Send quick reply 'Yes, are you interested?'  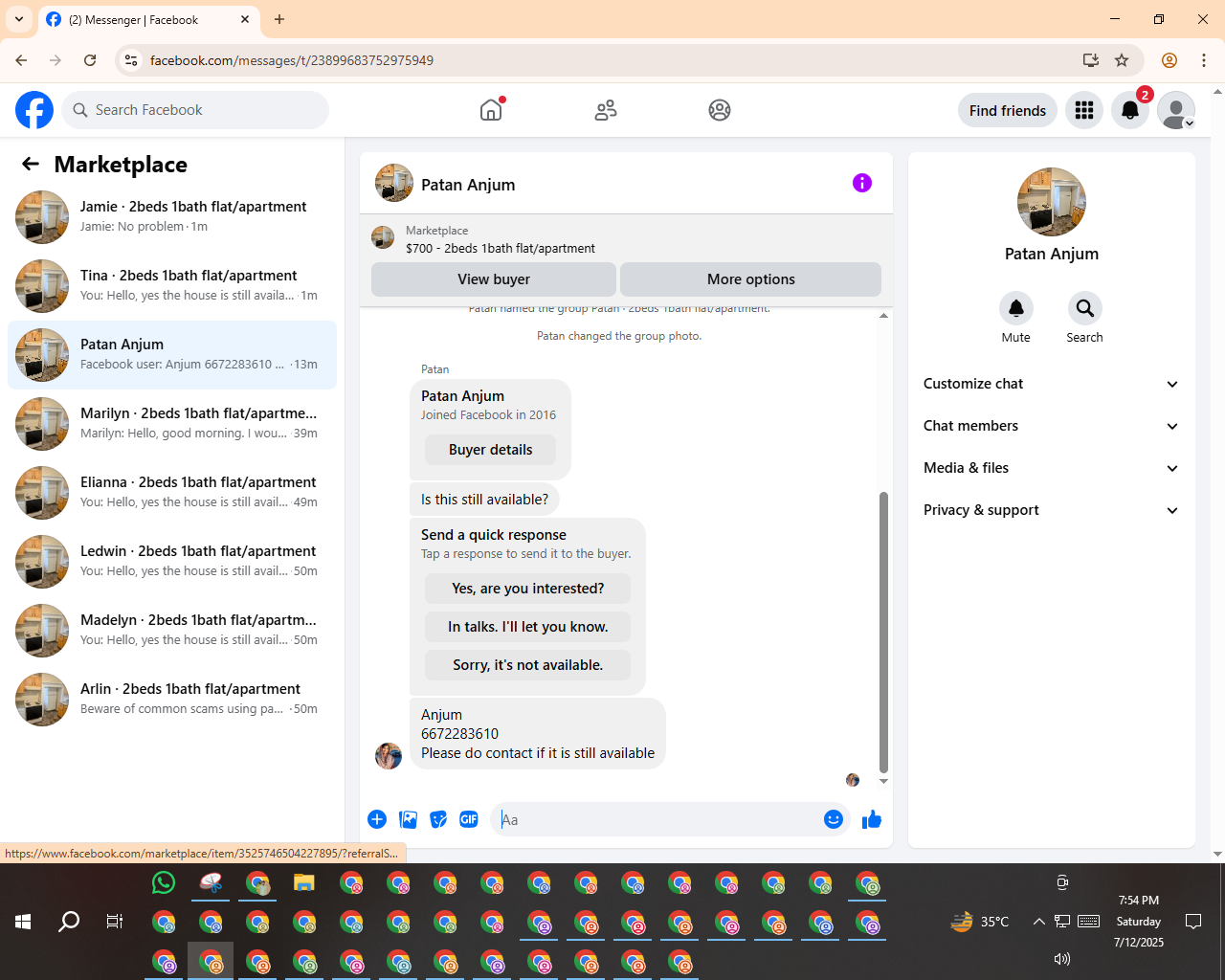528,589
